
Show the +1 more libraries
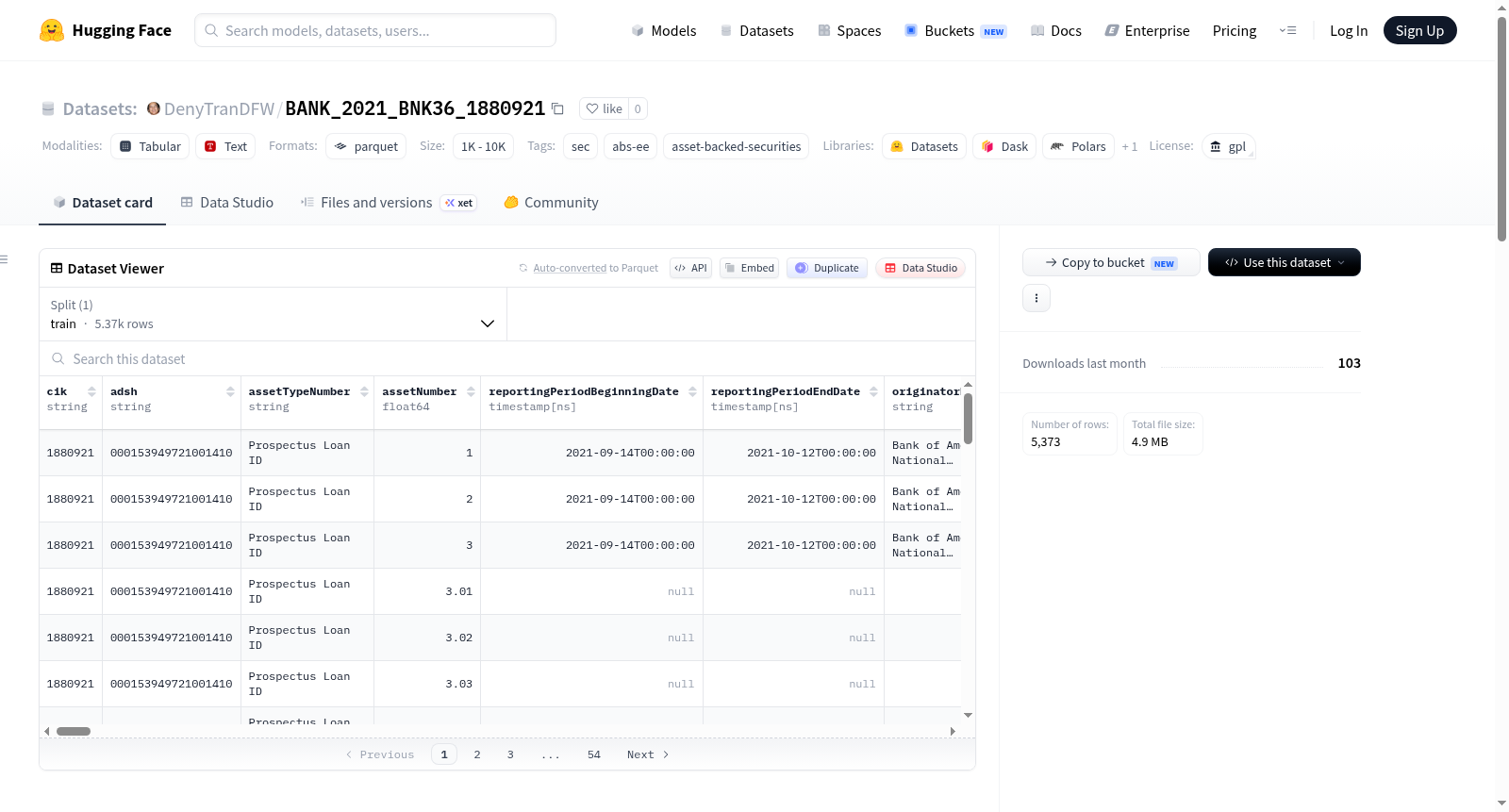(x=1130, y=146)
